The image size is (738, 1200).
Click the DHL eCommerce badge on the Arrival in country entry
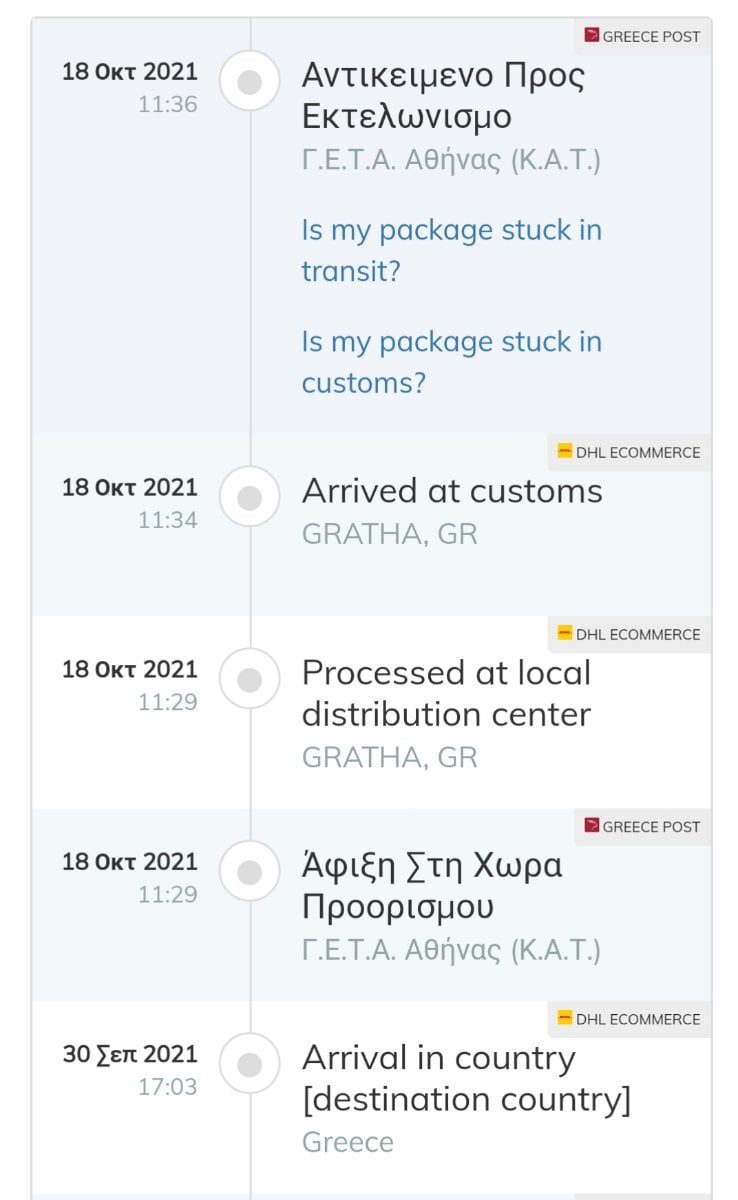[629, 1019]
